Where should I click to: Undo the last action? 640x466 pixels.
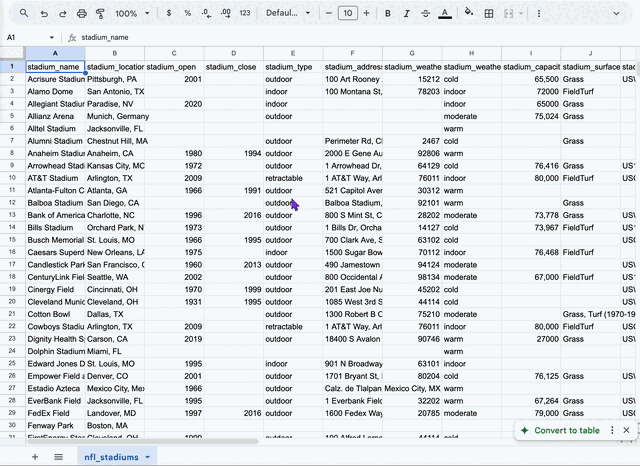pyautogui.click(x=44, y=13)
